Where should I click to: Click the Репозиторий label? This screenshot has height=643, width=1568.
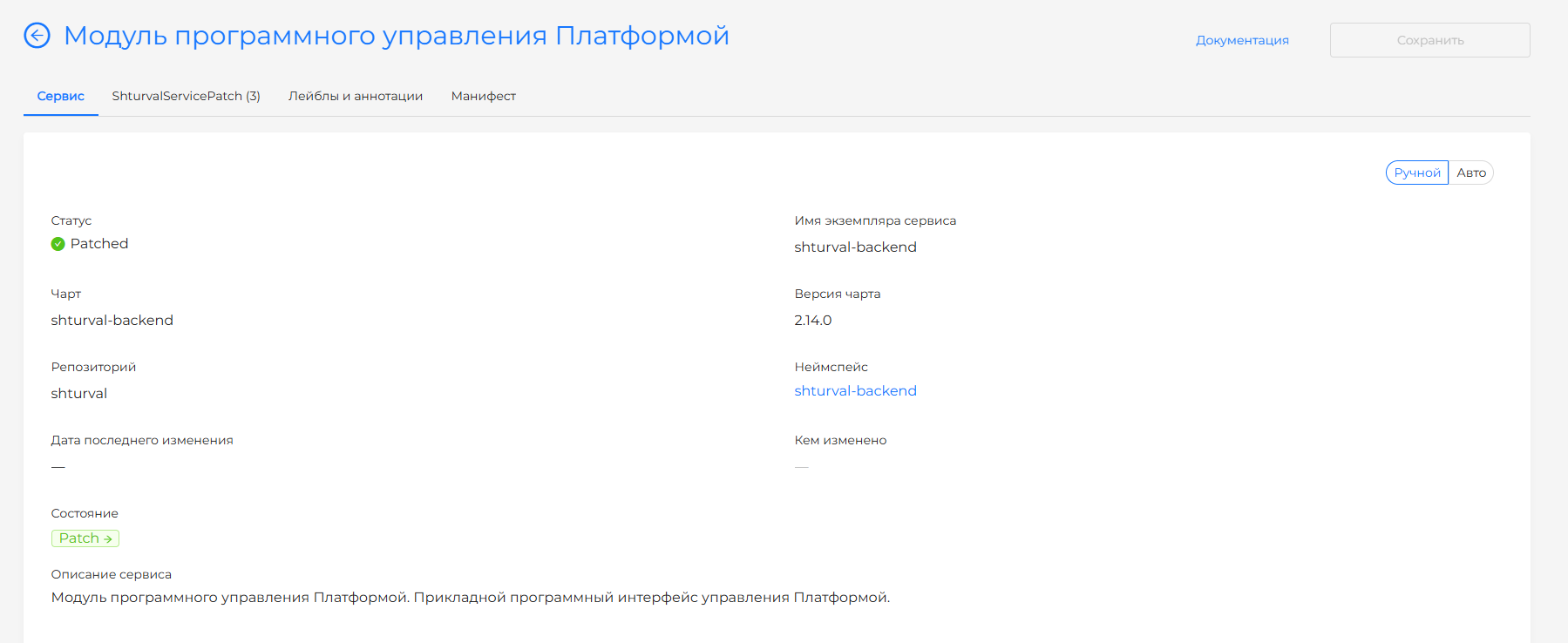pyautogui.click(x=93, y=367)
